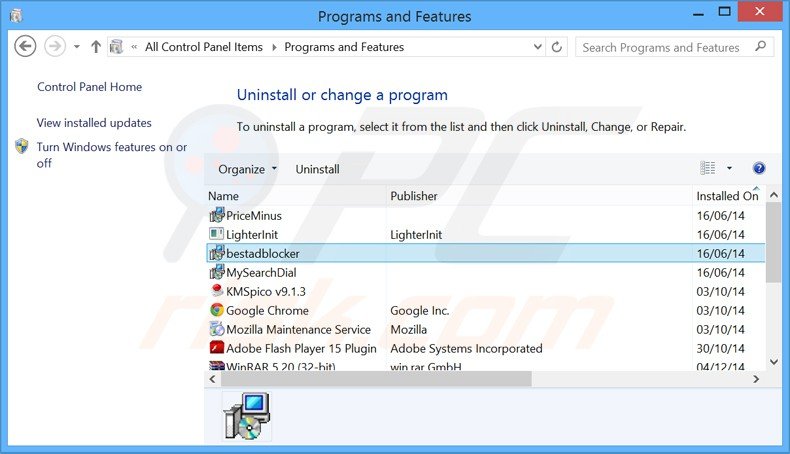
Task: Select Mozilla Maintenance Service entry name
Action: [x=298, y=330]
